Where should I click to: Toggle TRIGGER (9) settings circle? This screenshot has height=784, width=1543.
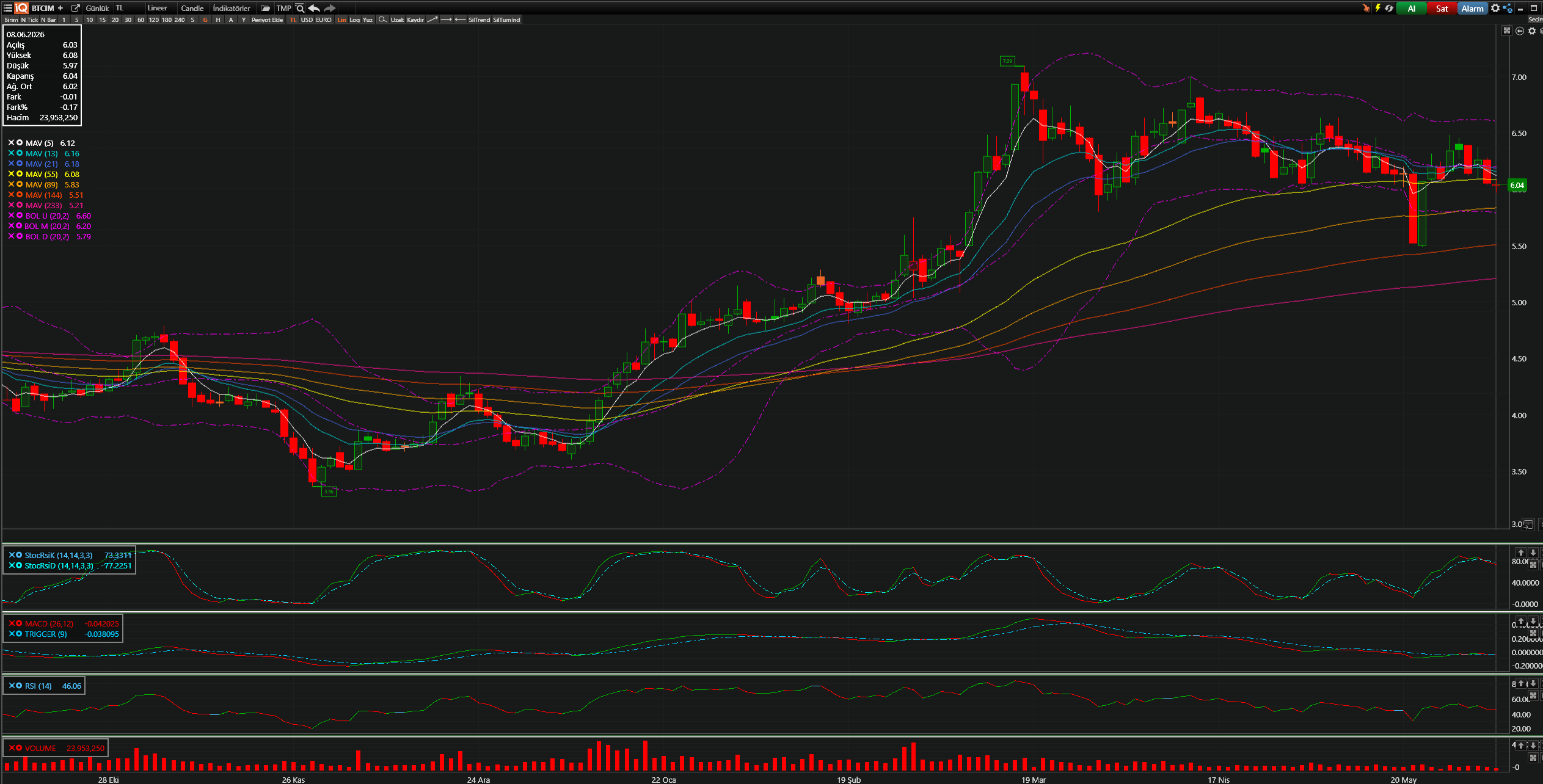[19, 633]
